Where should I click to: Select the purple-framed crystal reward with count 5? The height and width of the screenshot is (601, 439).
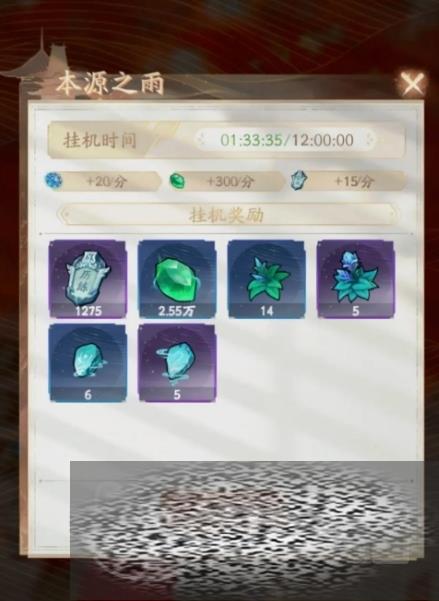click(177, 363)
